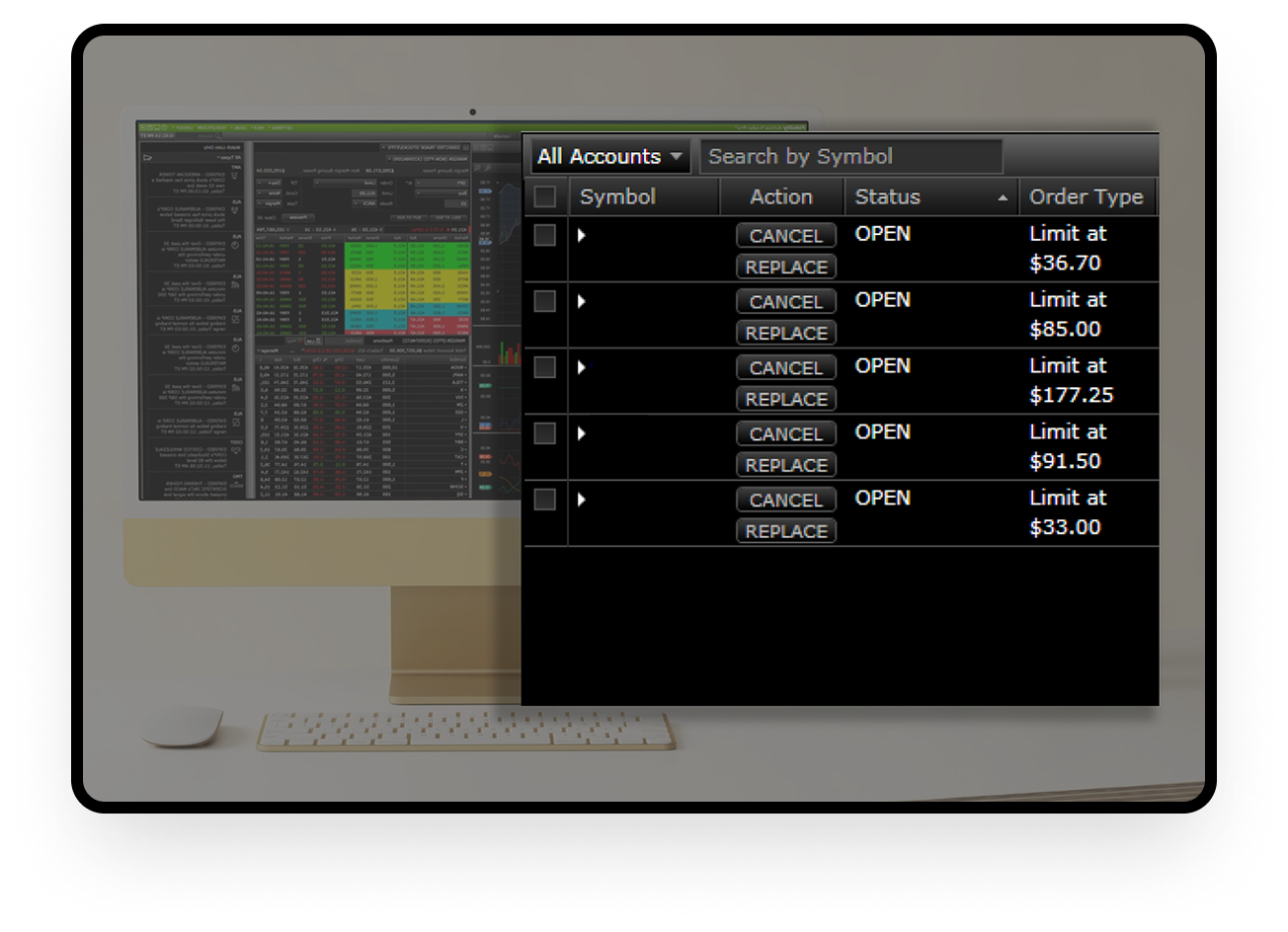The image size is (1288, 932).
Task: Check the box for $177.25 limit order
Action: 544,367
